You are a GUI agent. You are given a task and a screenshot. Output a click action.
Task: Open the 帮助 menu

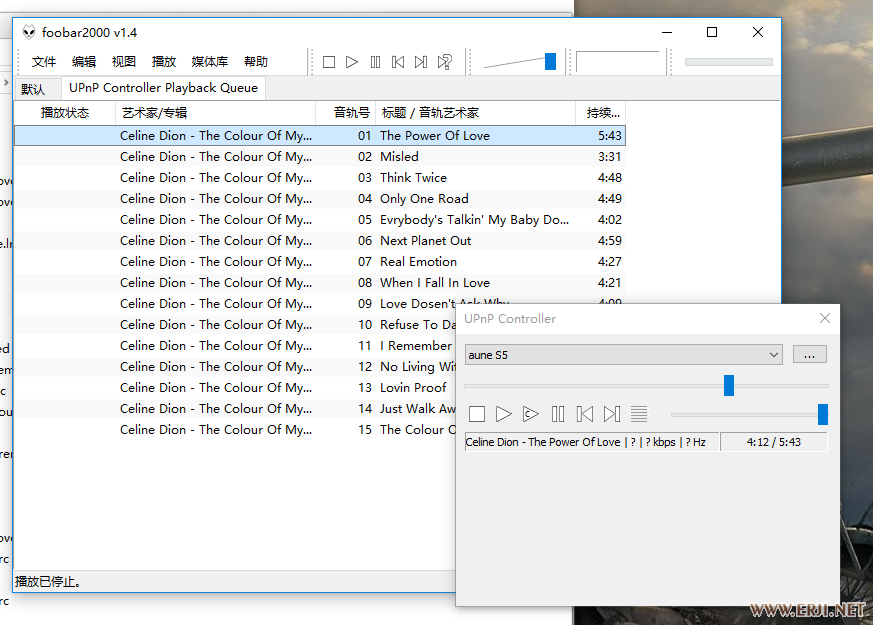(x=256, y=62)
